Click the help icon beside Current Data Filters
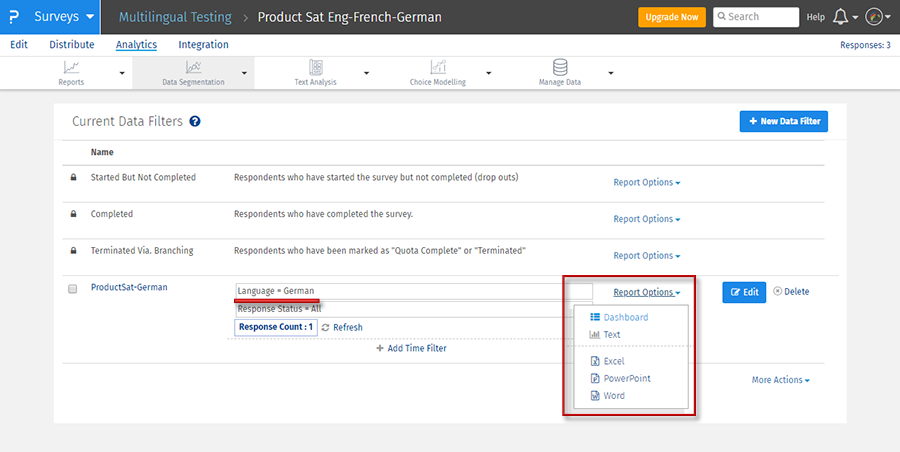This screenshot has width=900, height=452. click(195, 122)
